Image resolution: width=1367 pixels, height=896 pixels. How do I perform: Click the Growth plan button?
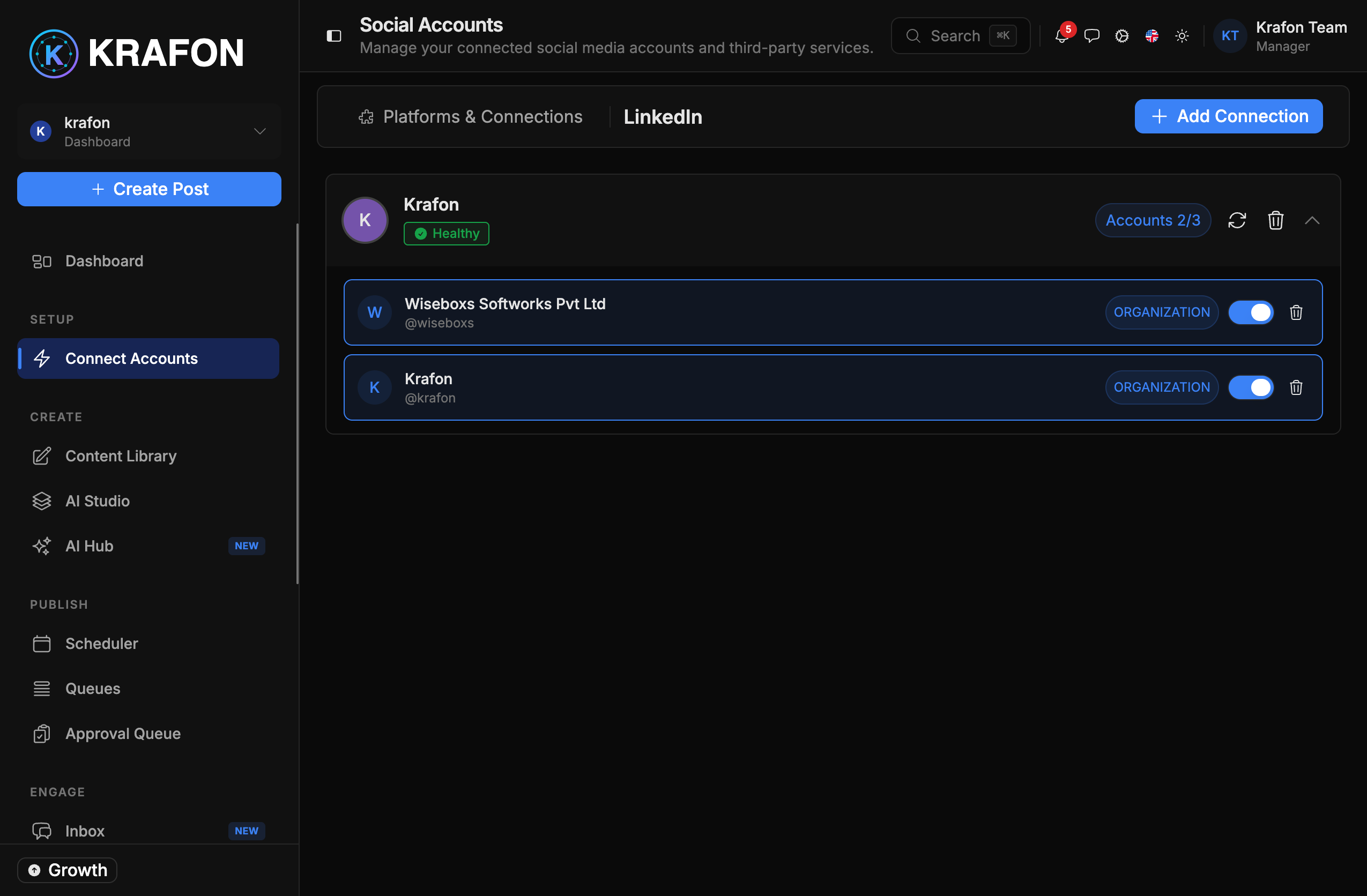point(67,870)
